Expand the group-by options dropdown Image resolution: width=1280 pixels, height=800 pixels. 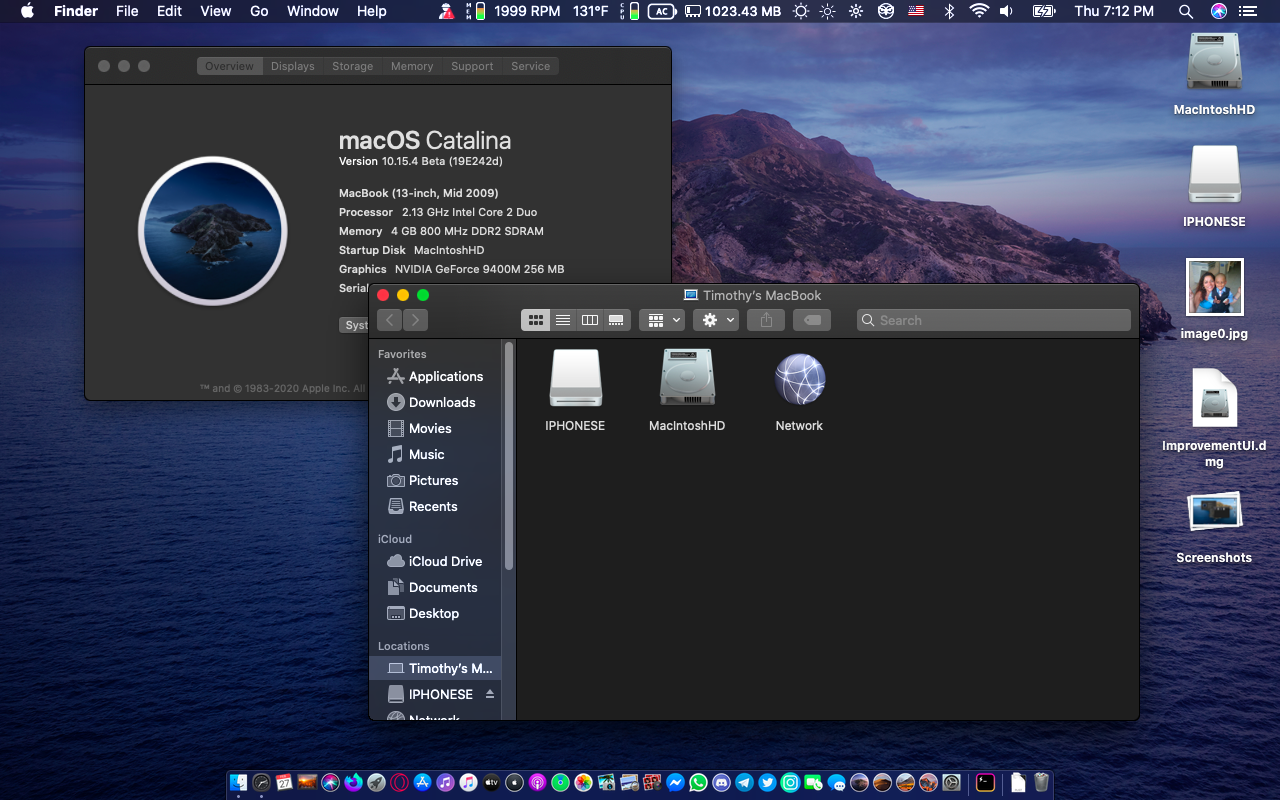point(662,320)
